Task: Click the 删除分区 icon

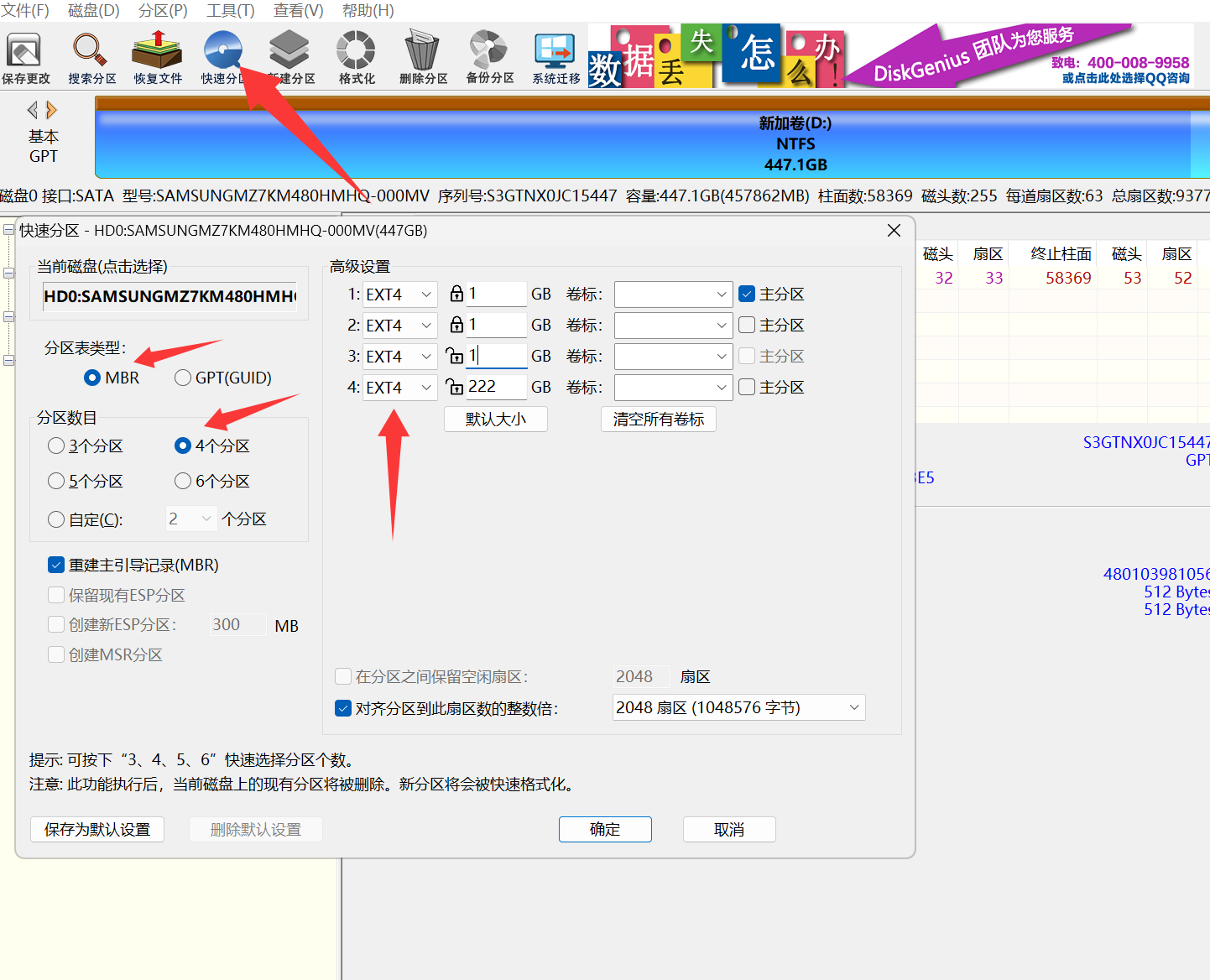Action: [x=422, y=56]
